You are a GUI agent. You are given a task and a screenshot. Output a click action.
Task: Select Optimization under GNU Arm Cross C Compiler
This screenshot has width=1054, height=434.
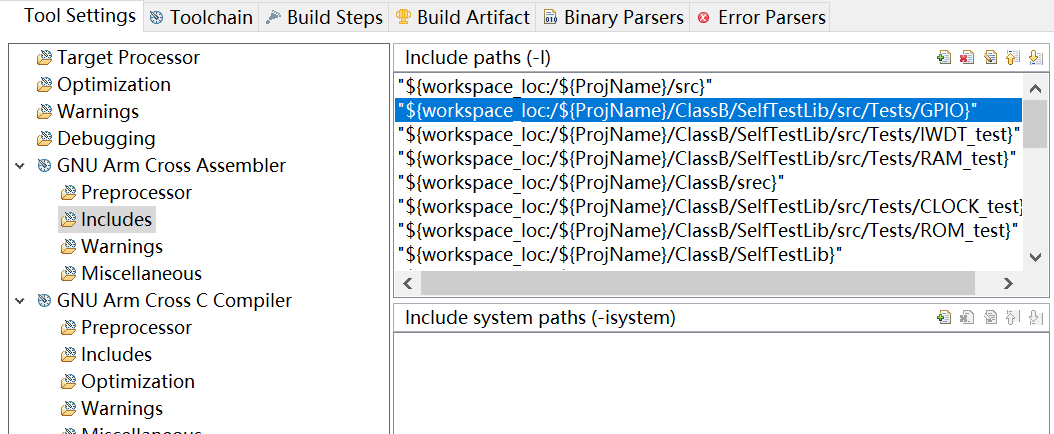(137, 382)
